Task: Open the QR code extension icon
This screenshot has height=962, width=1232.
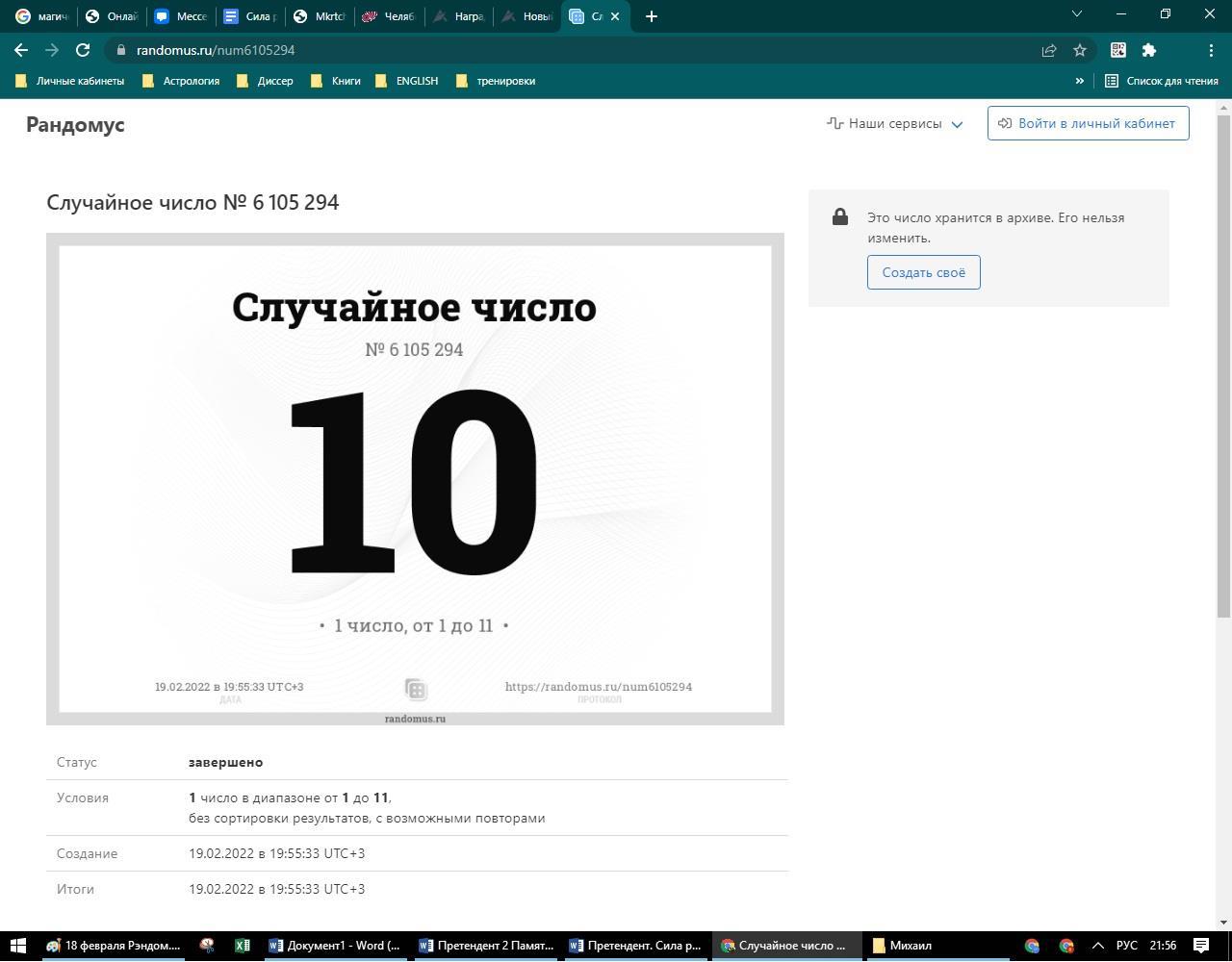Action: (x=1118, y=50)
